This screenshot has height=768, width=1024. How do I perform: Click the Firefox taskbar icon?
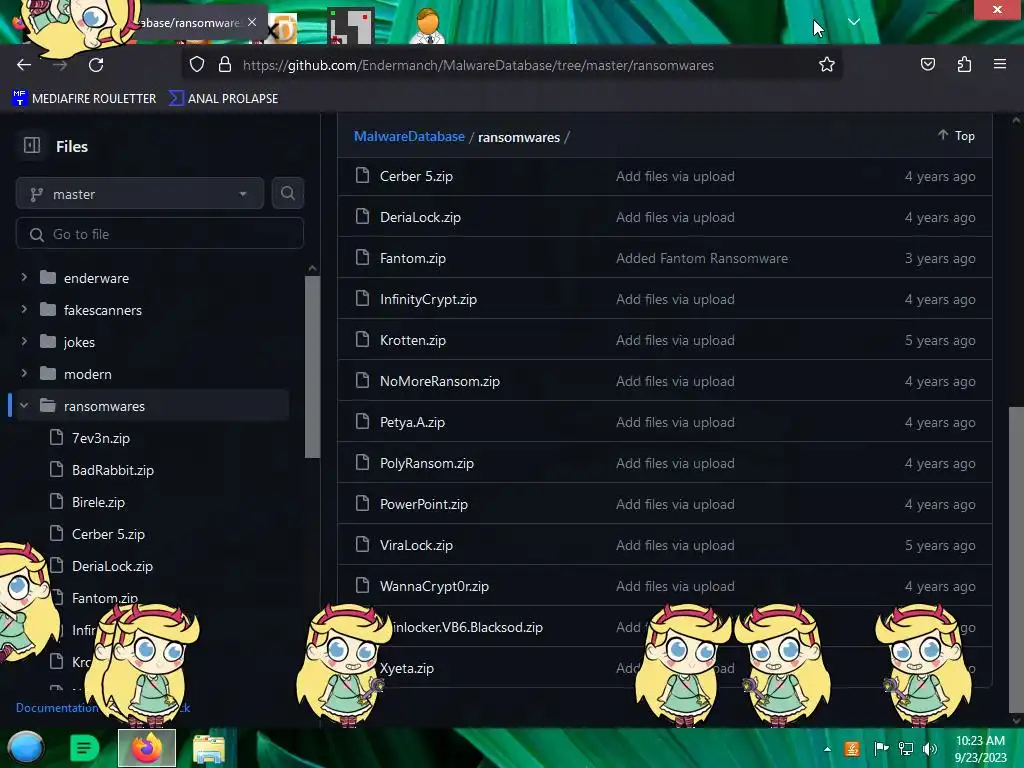pyautogui.click(x=147, y=748)
